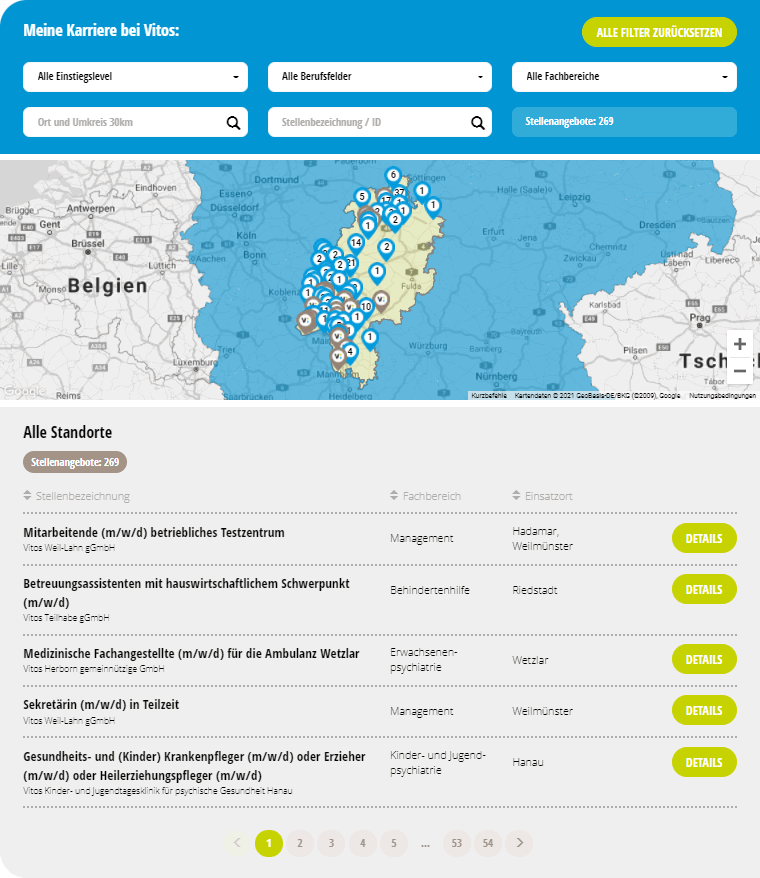Go to page 2 in pagination
The image size is (760, 878).
[300, 843]
